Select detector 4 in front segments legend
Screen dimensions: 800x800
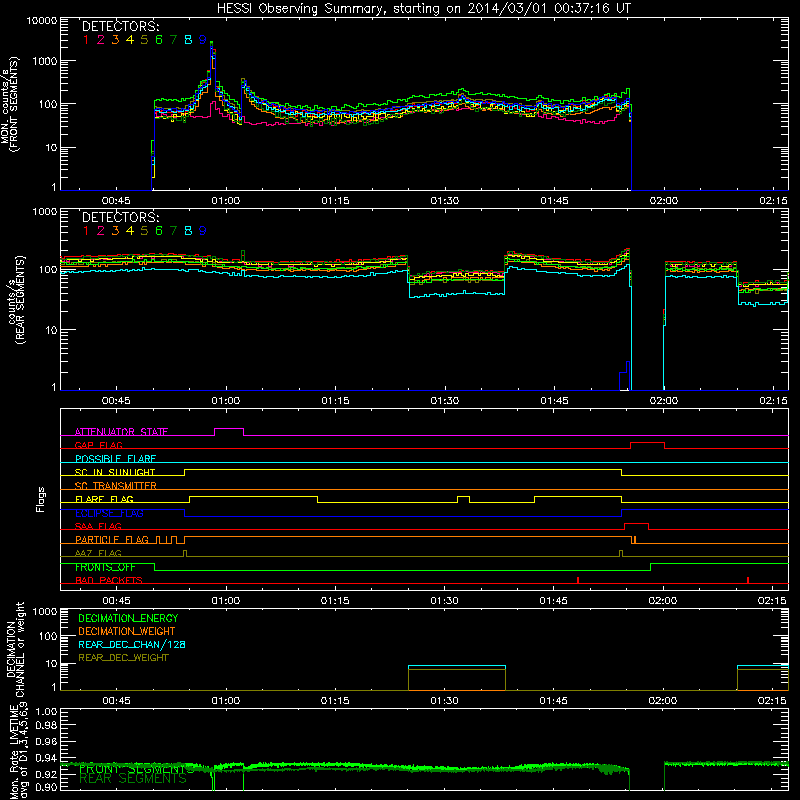pos(130,40)
